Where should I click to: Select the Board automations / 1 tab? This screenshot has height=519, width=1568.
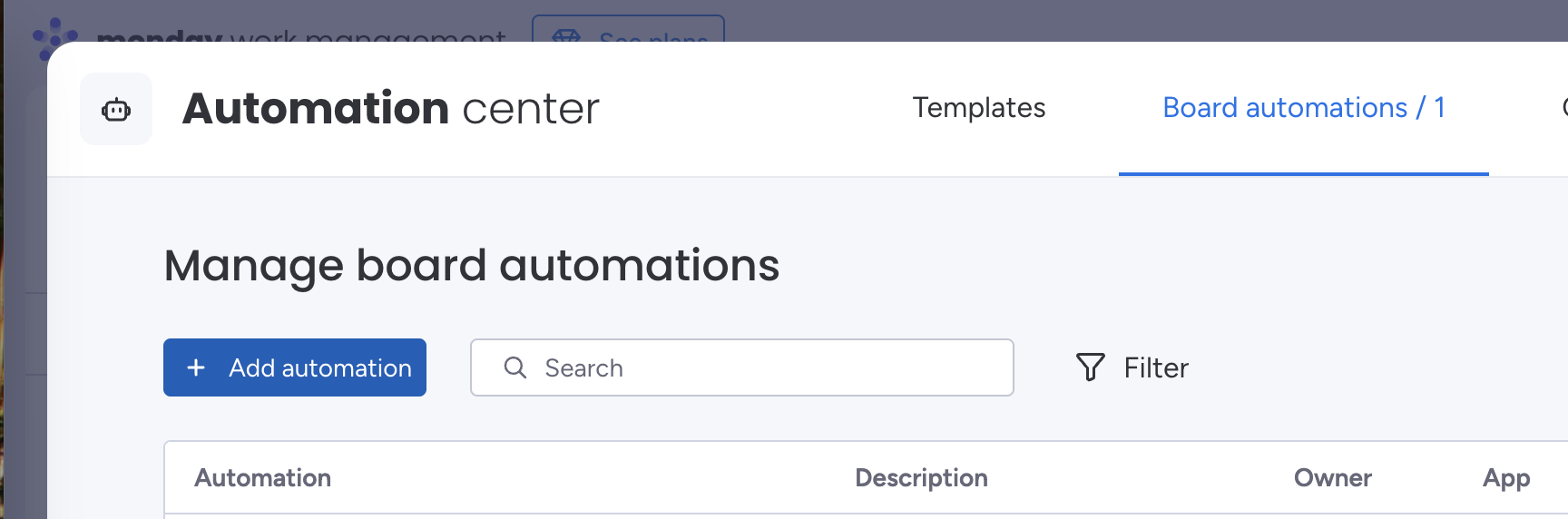pyautogui.click(x=1303, y=108)
